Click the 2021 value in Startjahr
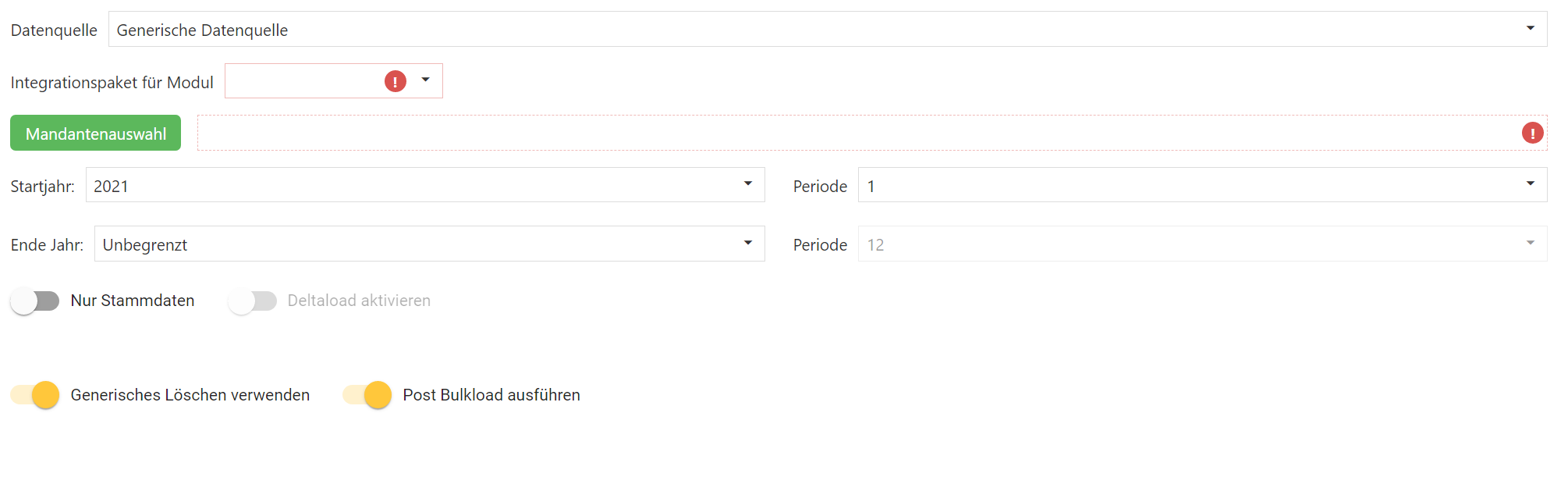Screen dimensions: 1568x477 [x=111, y=187]
